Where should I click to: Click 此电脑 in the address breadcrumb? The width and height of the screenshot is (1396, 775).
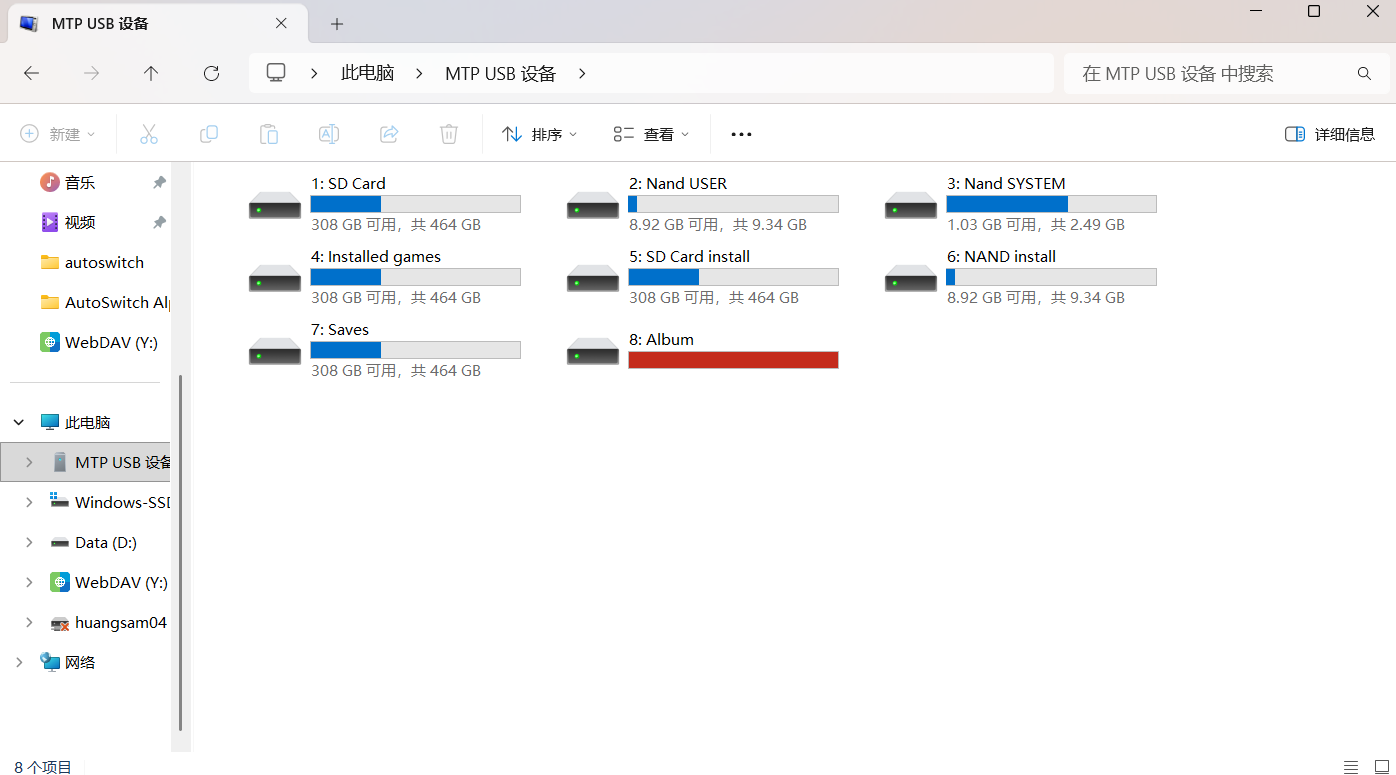point(367,73)
